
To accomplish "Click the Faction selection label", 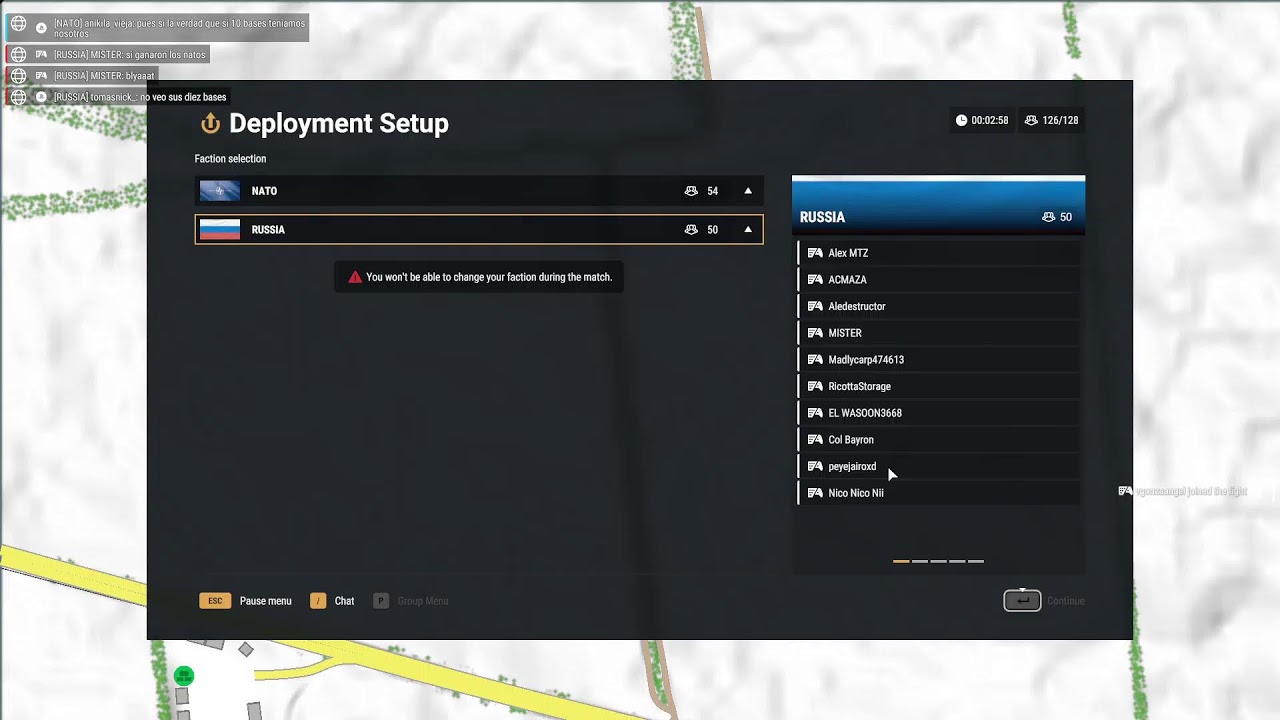I will click(x=230, y=159).
